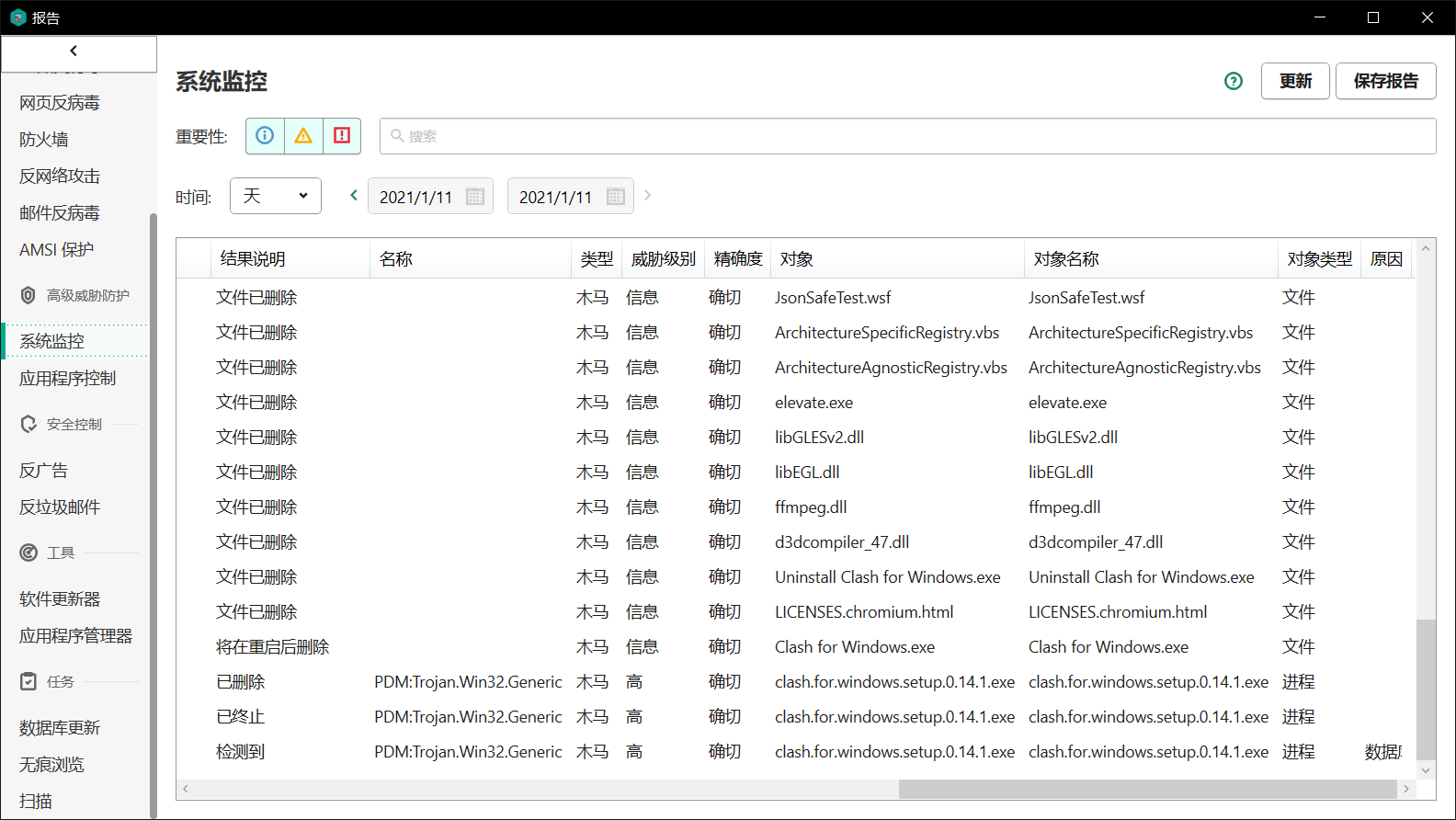Open 反网络攻击 report section
Viewport: 1456px width, 820px height.
60,177
